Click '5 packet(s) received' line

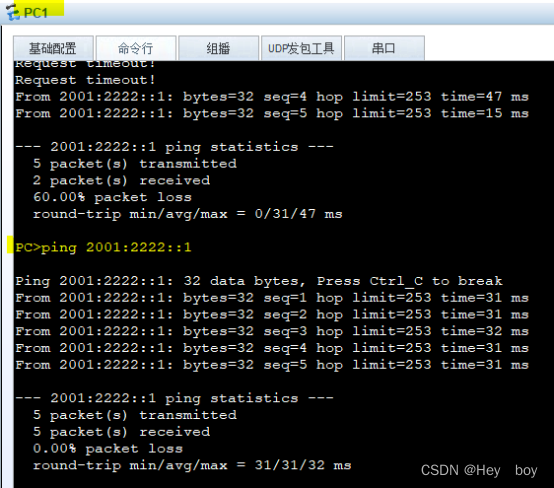point(121,431)
